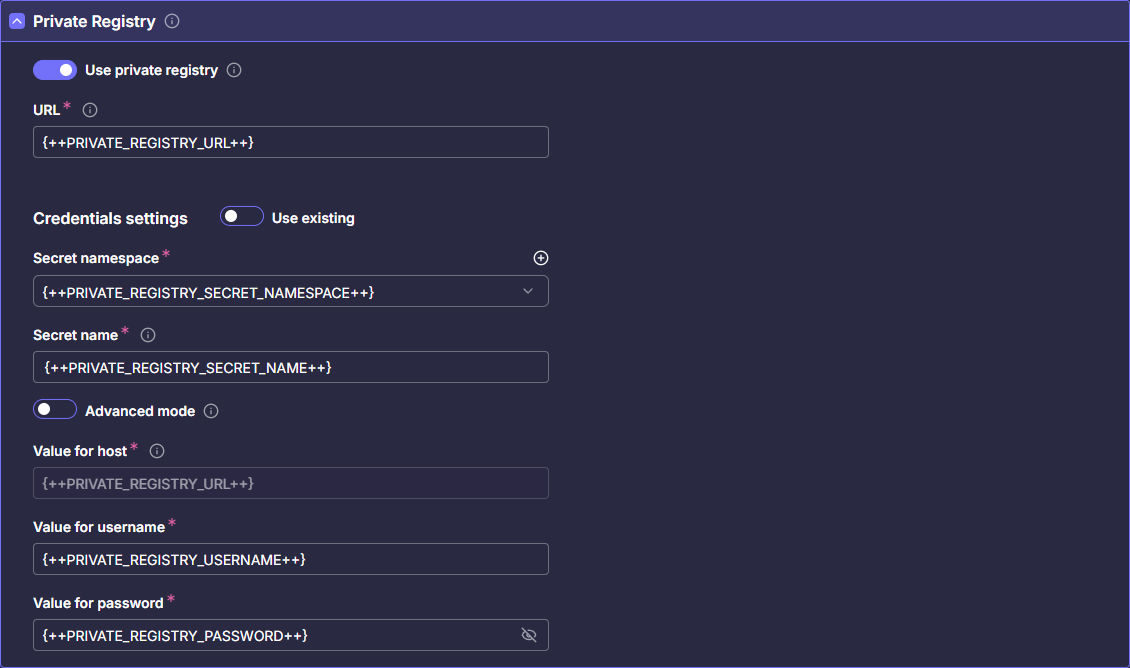Image resolution: width=1130 pixels, height=668 pixels.
Task: Expand the Secret namespace dropdown
Action: [x=528, y=291]
